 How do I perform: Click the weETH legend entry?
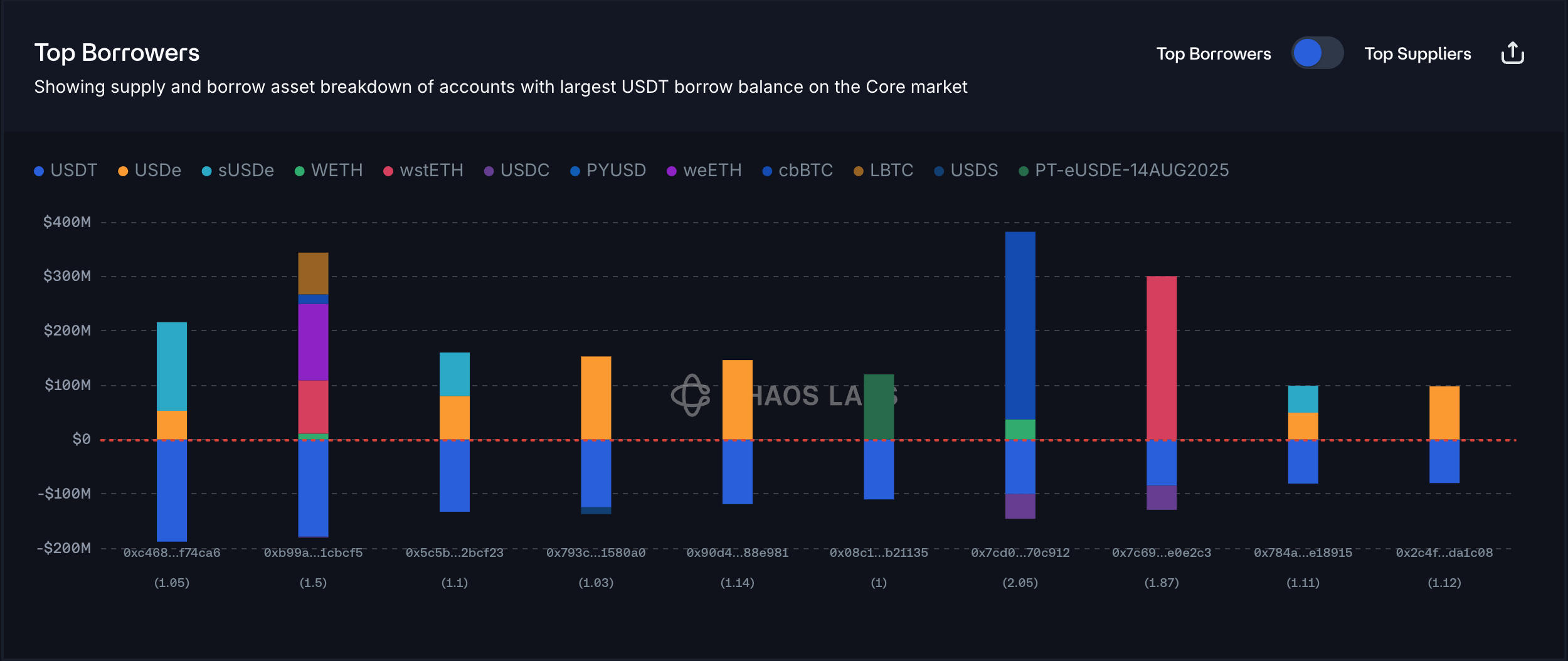tap(704, 171)
